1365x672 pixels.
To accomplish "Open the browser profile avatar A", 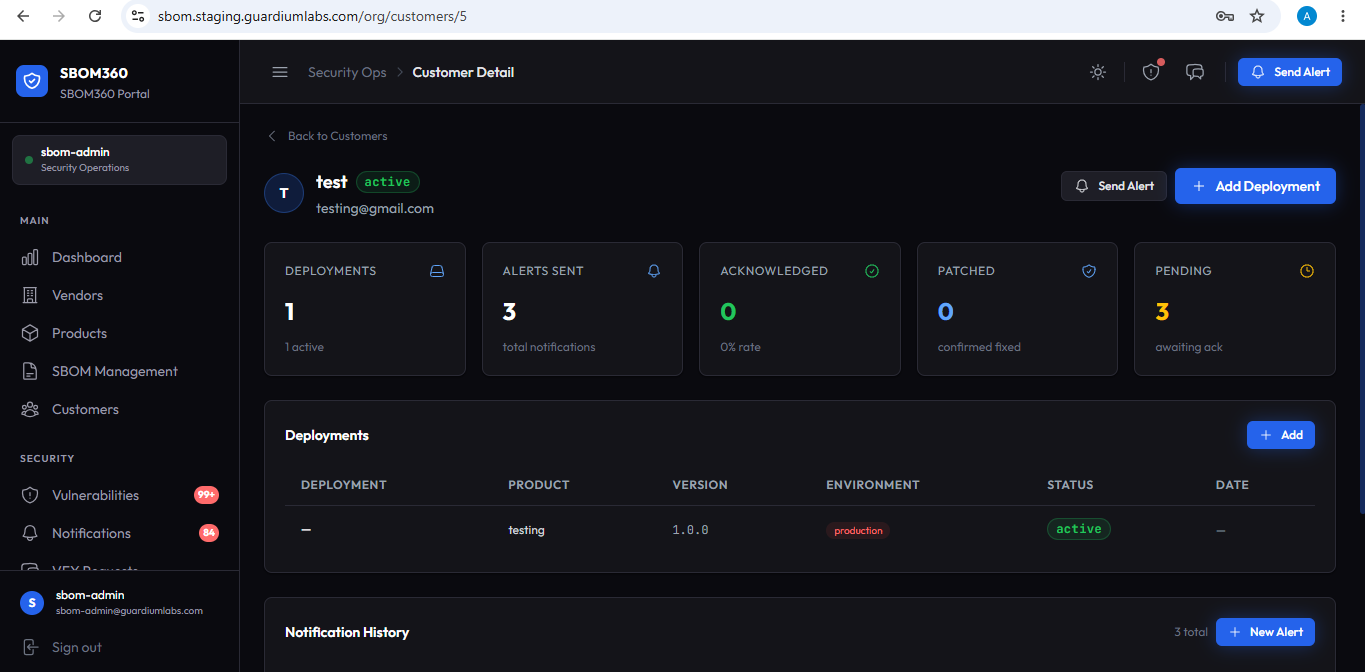I will point(1307,16).
